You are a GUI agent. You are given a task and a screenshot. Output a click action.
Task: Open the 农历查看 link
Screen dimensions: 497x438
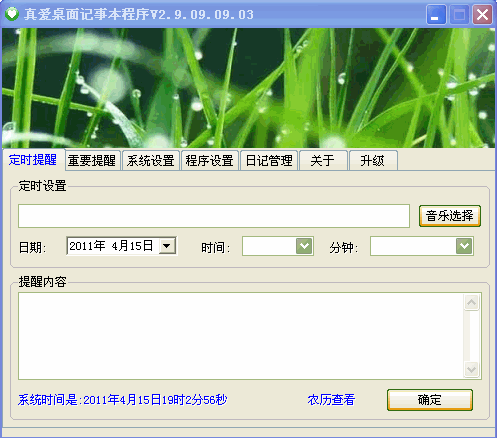coord(331,399)
